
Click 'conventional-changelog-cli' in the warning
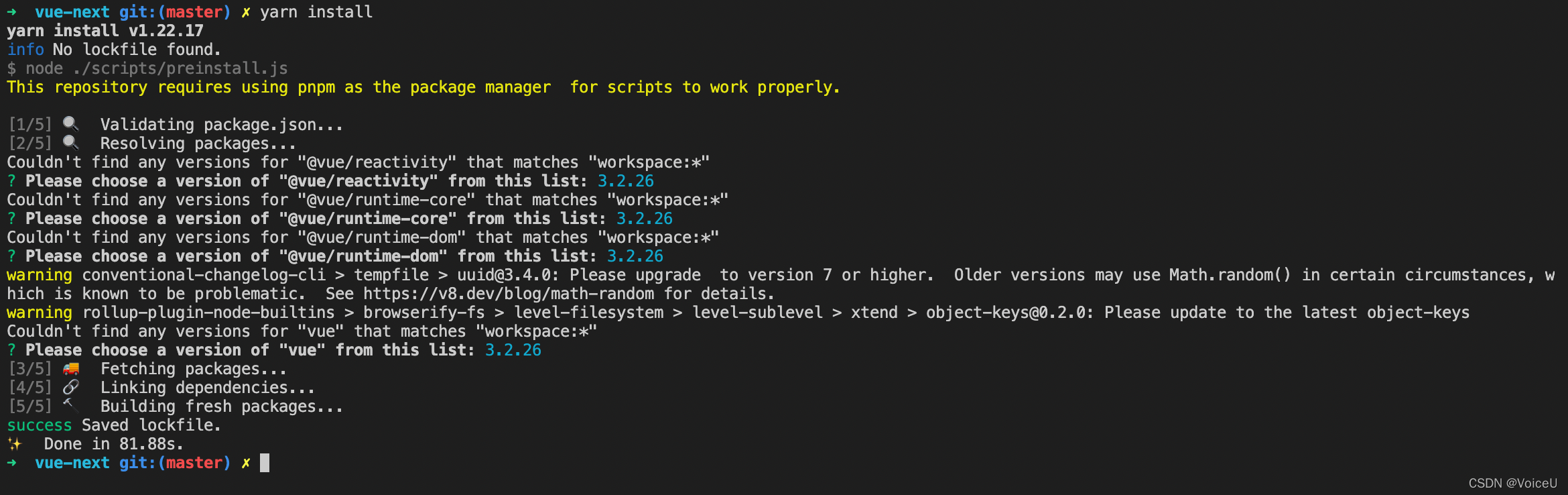coord(204,275)
